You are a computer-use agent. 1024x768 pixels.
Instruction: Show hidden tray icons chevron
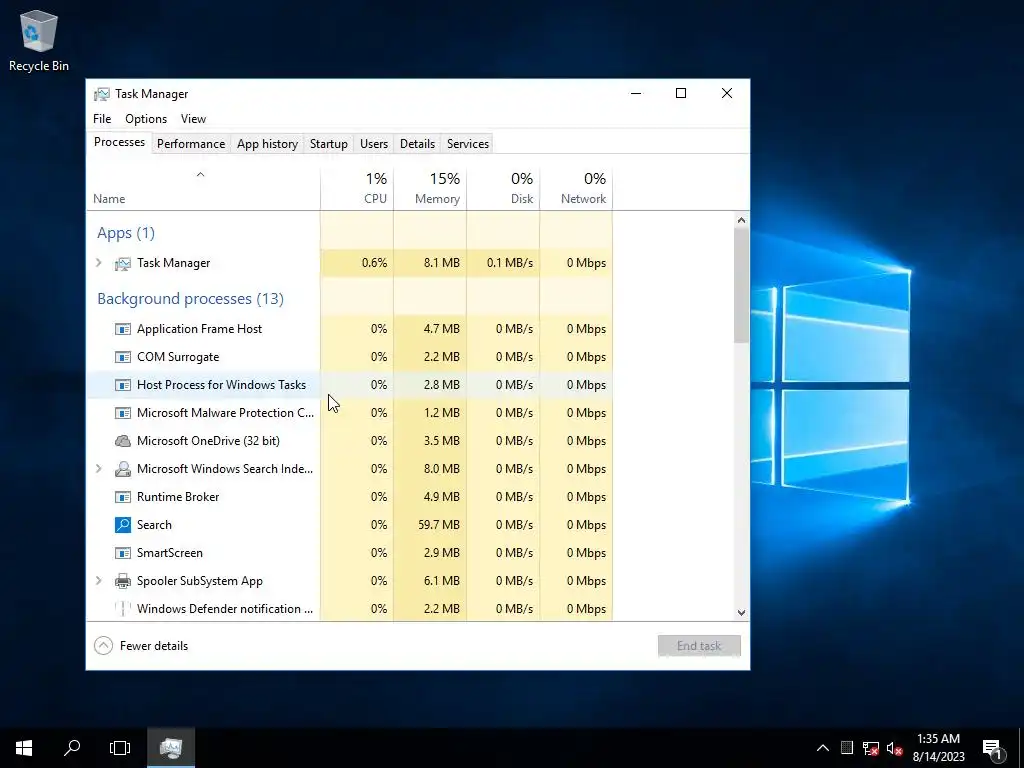point(823,748)
